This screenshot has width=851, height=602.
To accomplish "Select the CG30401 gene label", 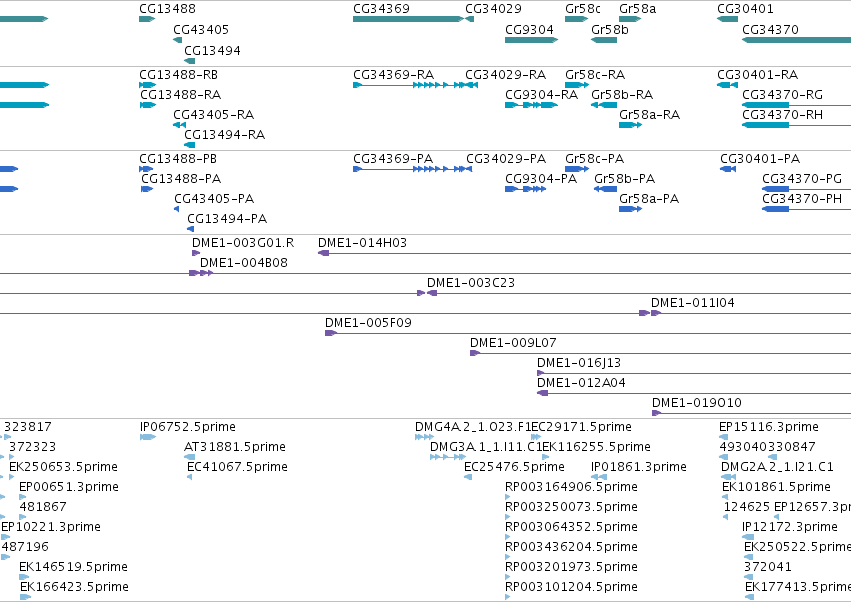I will pos(745,9).
